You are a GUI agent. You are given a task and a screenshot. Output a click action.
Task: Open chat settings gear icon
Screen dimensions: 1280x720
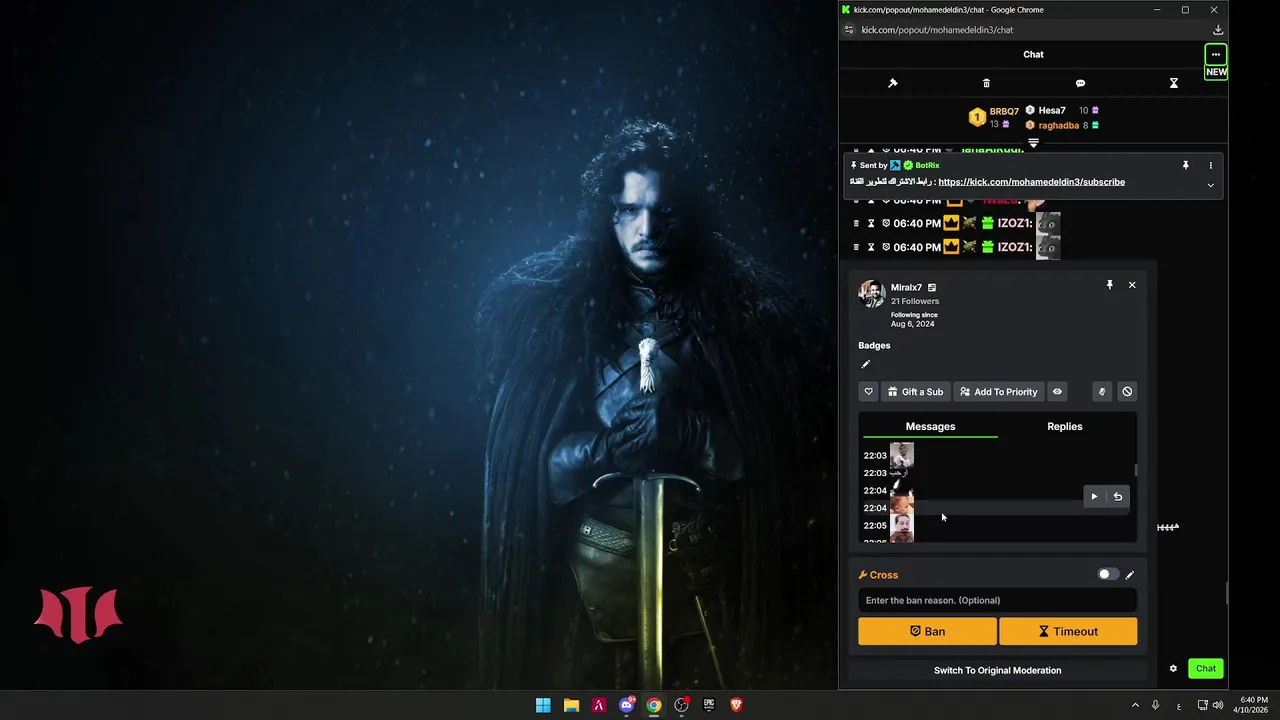click(1173, 669)
